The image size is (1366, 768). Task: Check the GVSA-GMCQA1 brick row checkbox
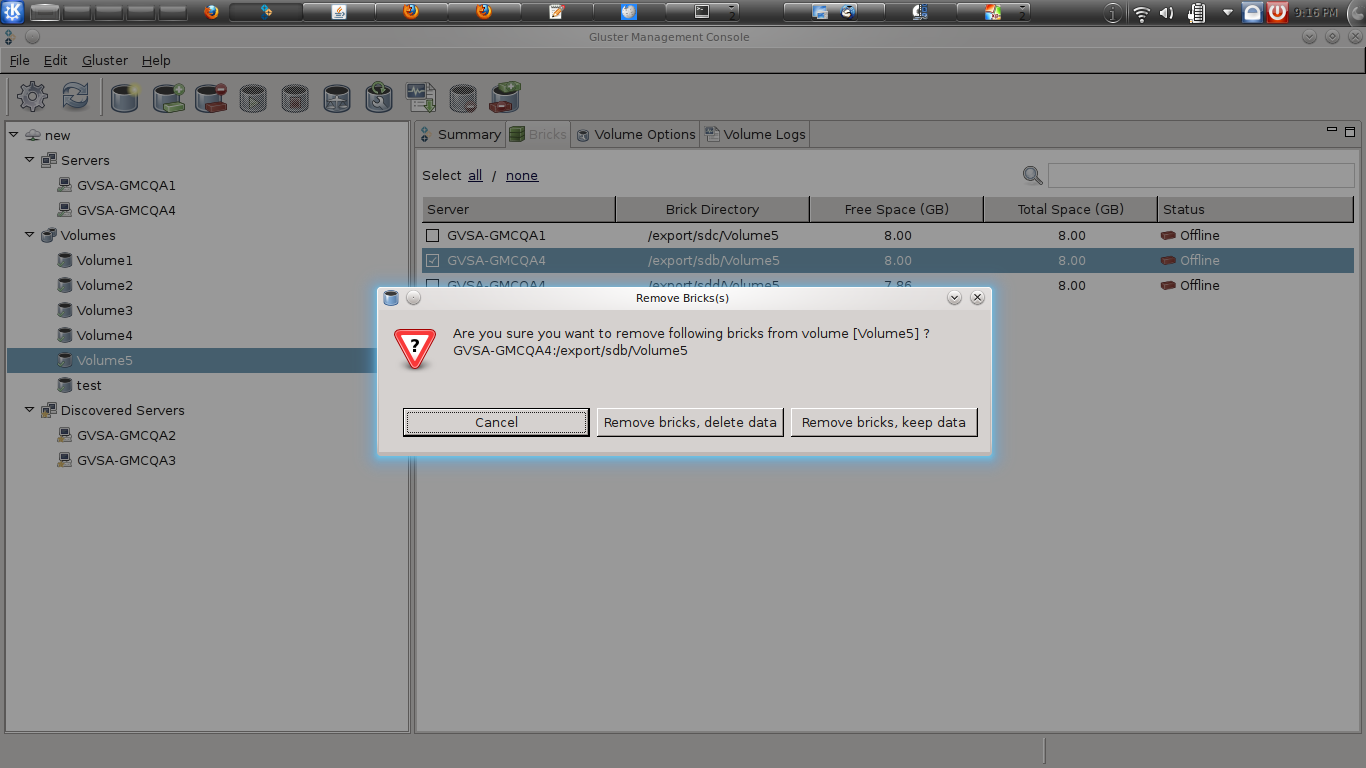point(432,236)
